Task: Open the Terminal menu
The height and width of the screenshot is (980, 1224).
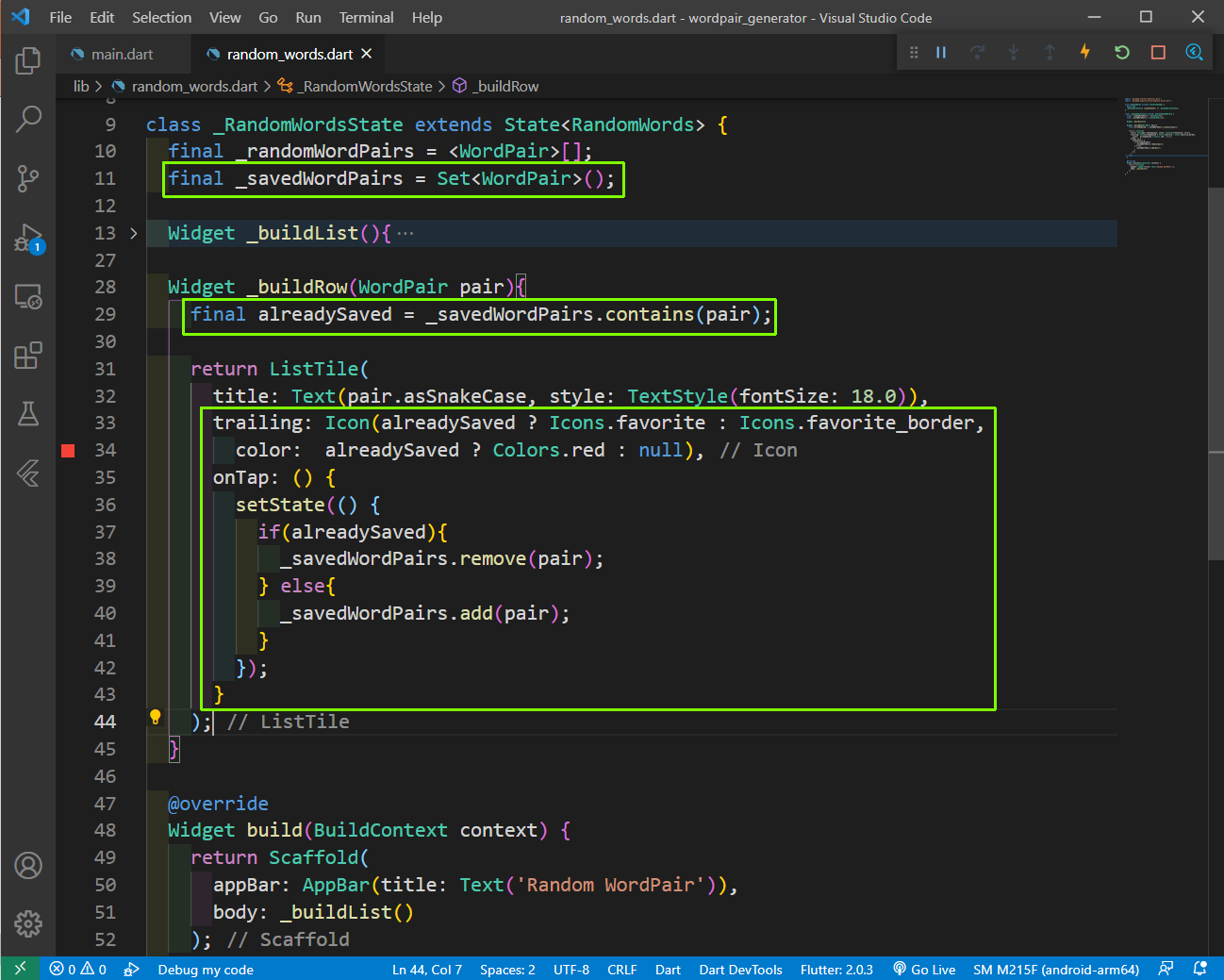Action: click(367, 17)
